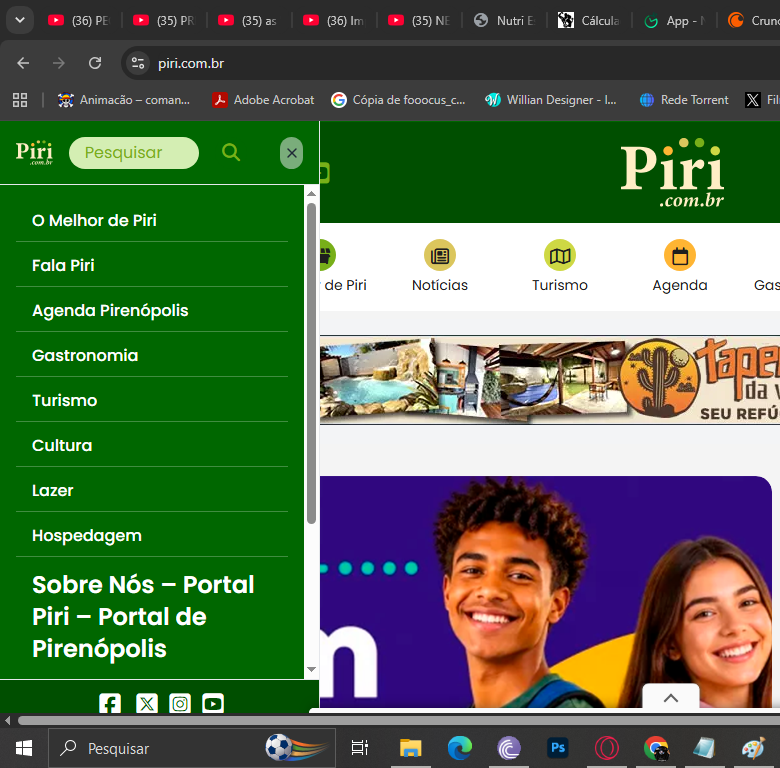Viewport: 780px width, 768px height.
Task: Switch to the (35) as YouTube tab
Action: (250, 20)
